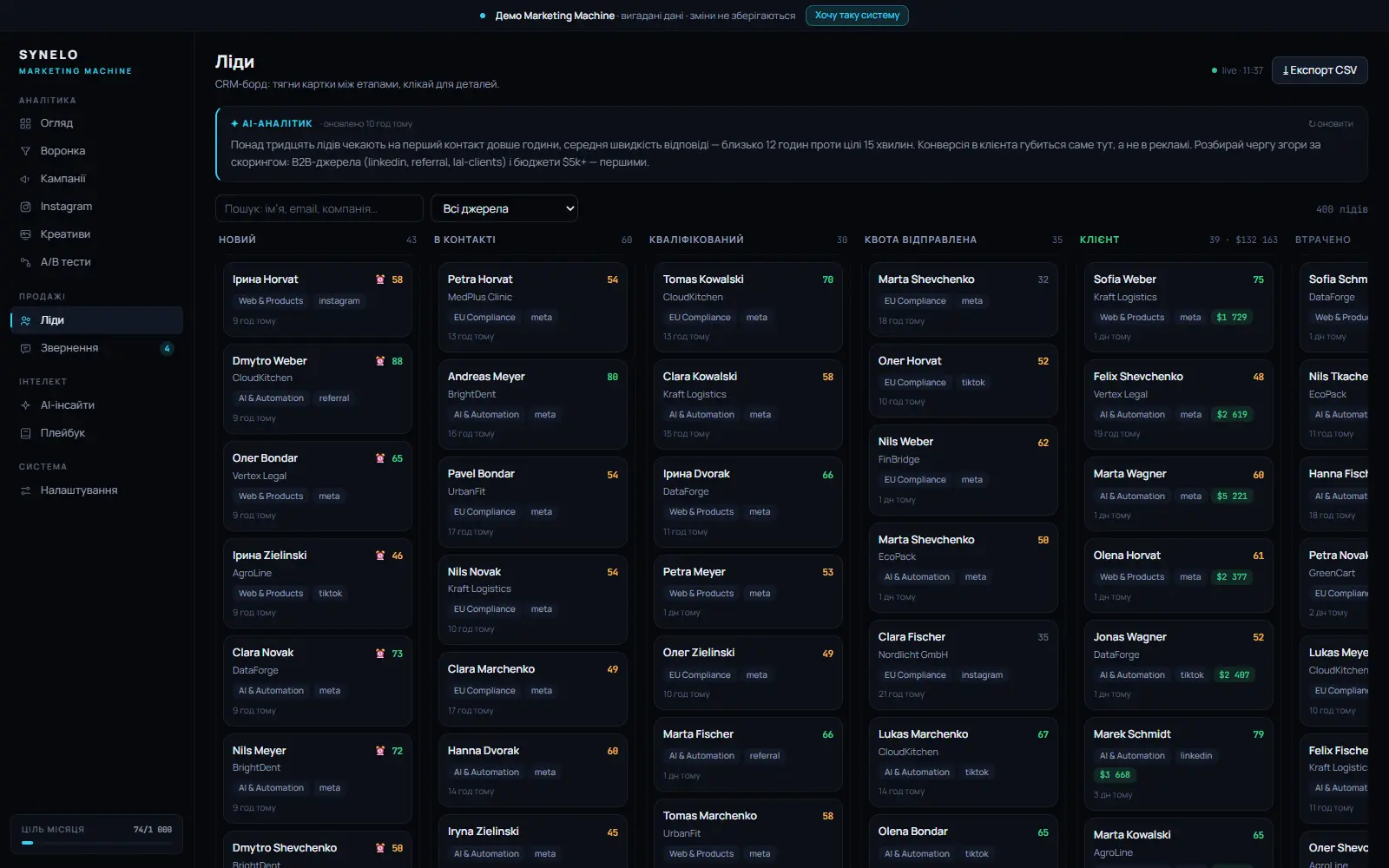Click the КВОТА ВІДПРАВЛЕНА column header
This screenshot has height=868, width=1389.
coord(920,240)
